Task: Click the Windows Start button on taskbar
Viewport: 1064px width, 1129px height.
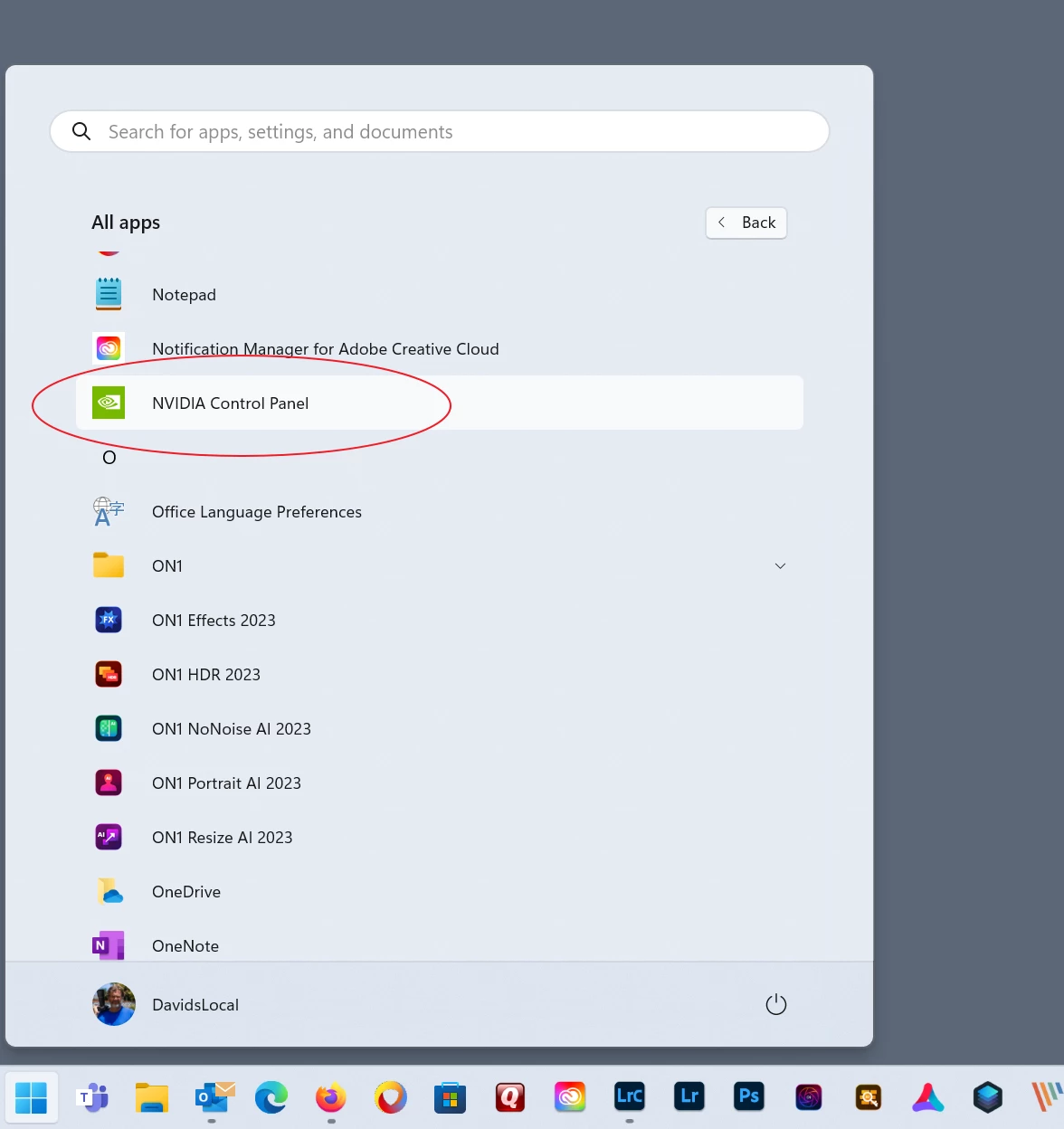Action: [x=32, y=1098]
